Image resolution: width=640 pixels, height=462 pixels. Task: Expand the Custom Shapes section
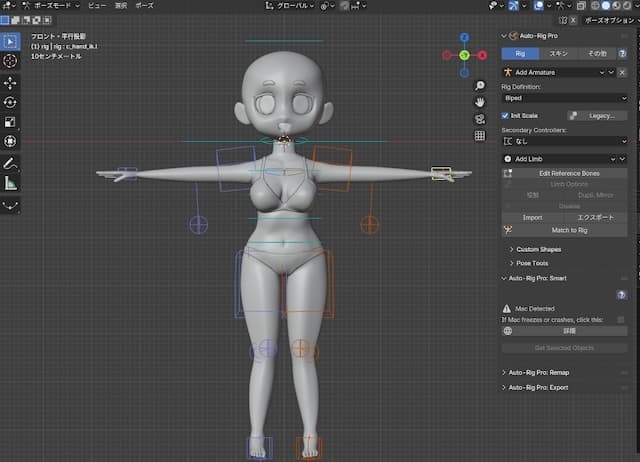(540, 248)
